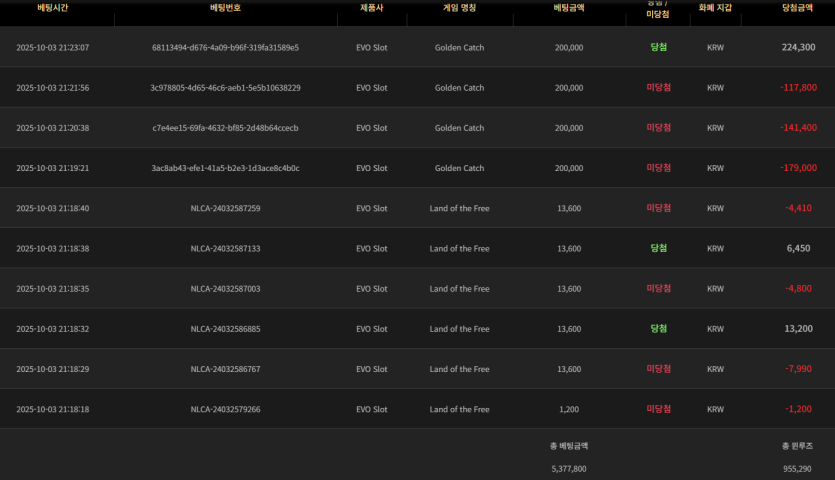The width and height of the screenshot is (835, 480).
Task: Click win amount 6,450
Action: coord(798,248)
